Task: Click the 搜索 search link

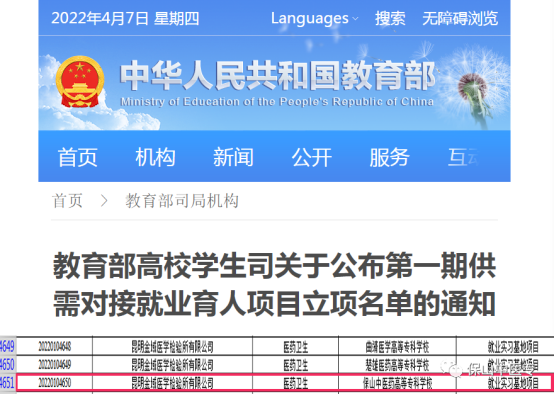Action: pyautogui.click(x=390, y=18)
